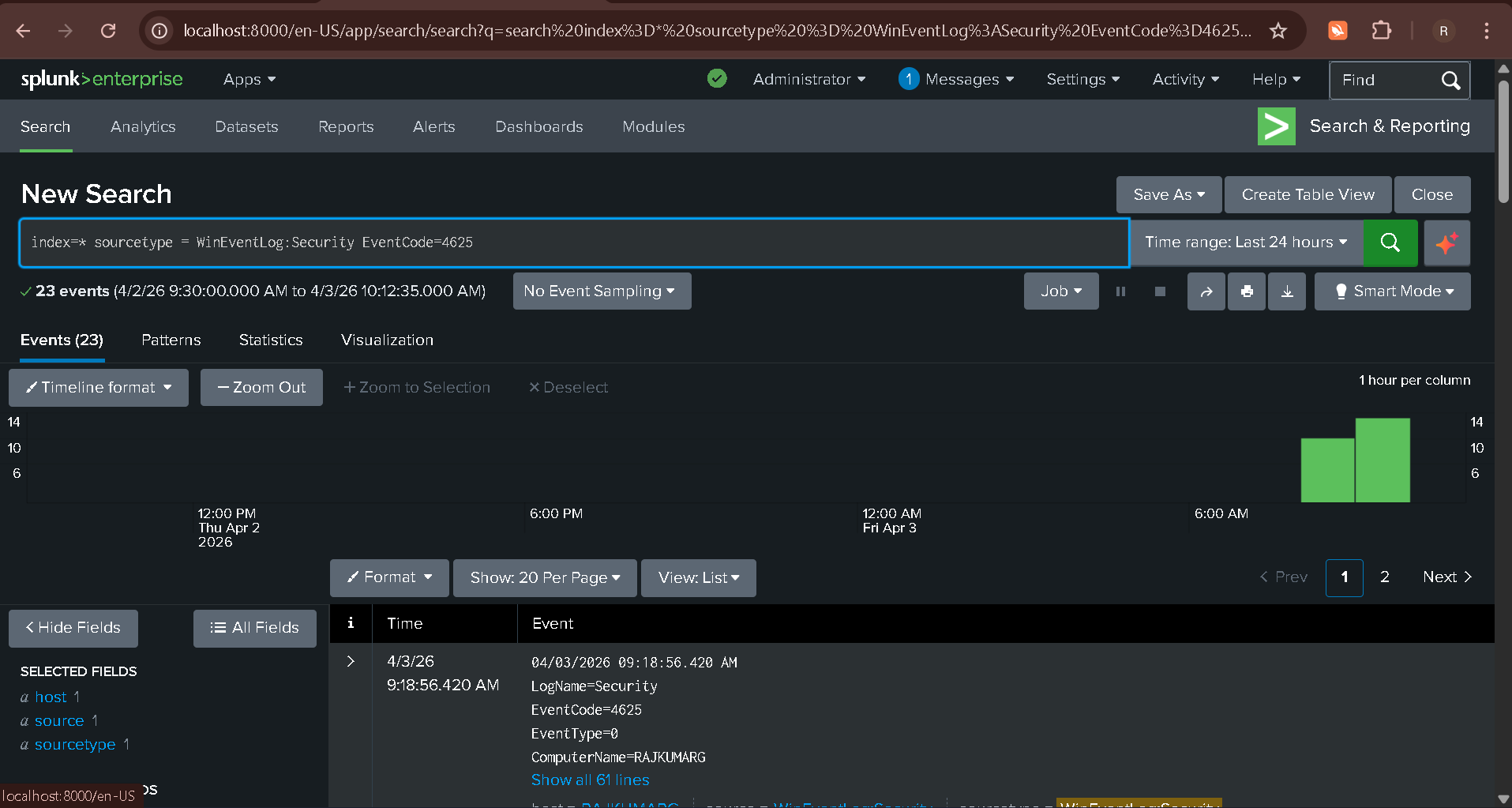Print the search results

1247,291
